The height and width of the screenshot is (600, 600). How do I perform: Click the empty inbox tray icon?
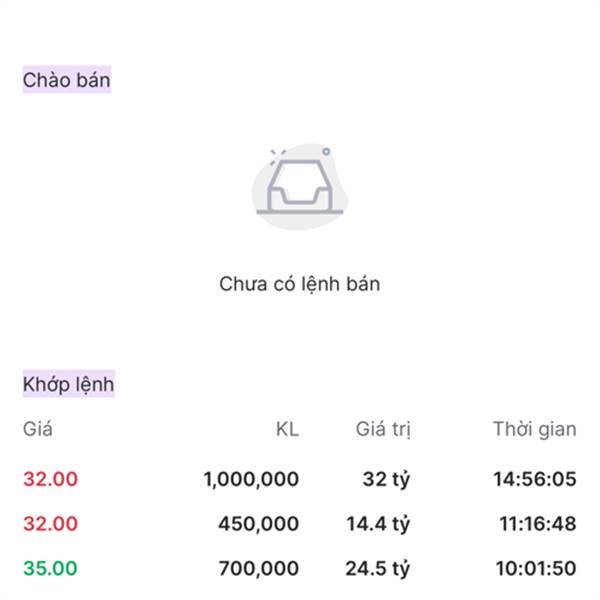[x=300, y=186]
